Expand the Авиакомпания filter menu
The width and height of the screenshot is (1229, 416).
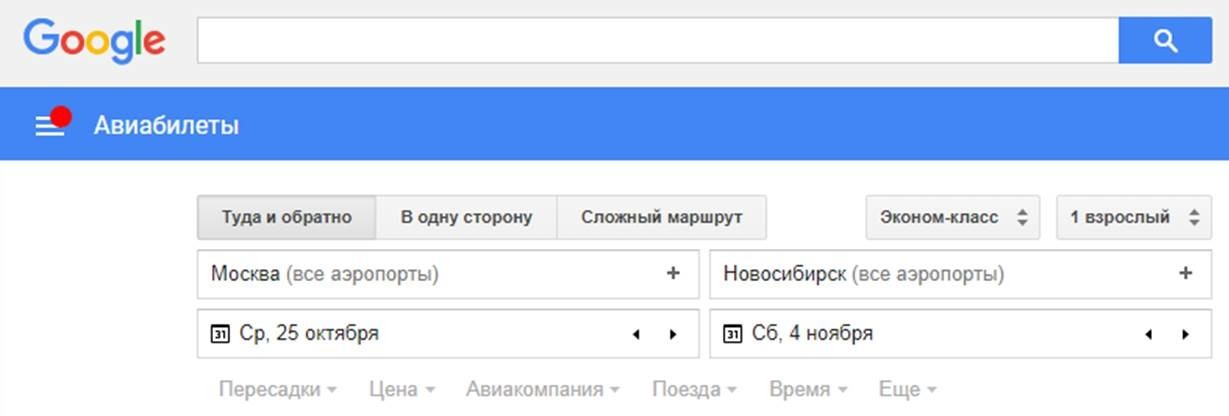pos(542,389)
